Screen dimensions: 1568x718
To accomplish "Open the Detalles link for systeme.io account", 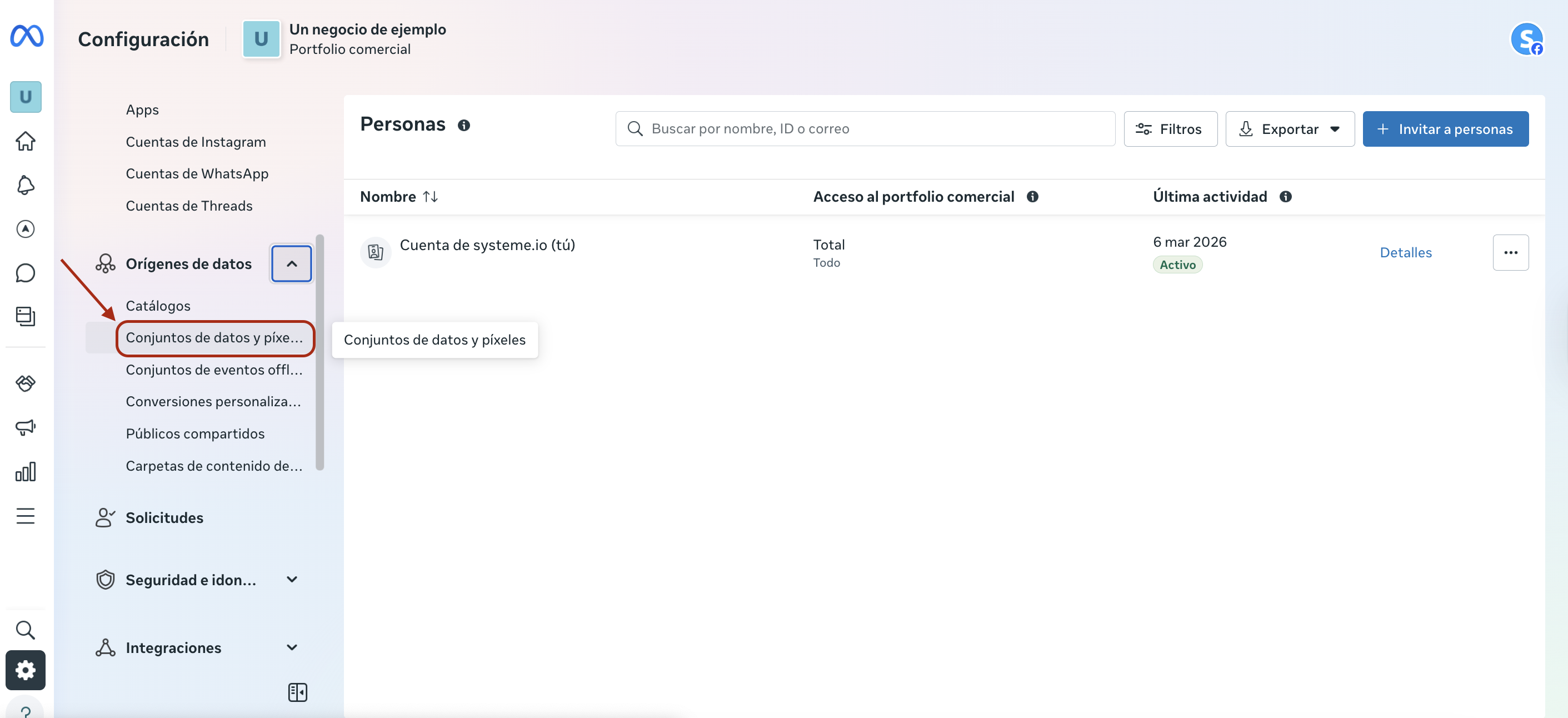I will point(1405,252).
